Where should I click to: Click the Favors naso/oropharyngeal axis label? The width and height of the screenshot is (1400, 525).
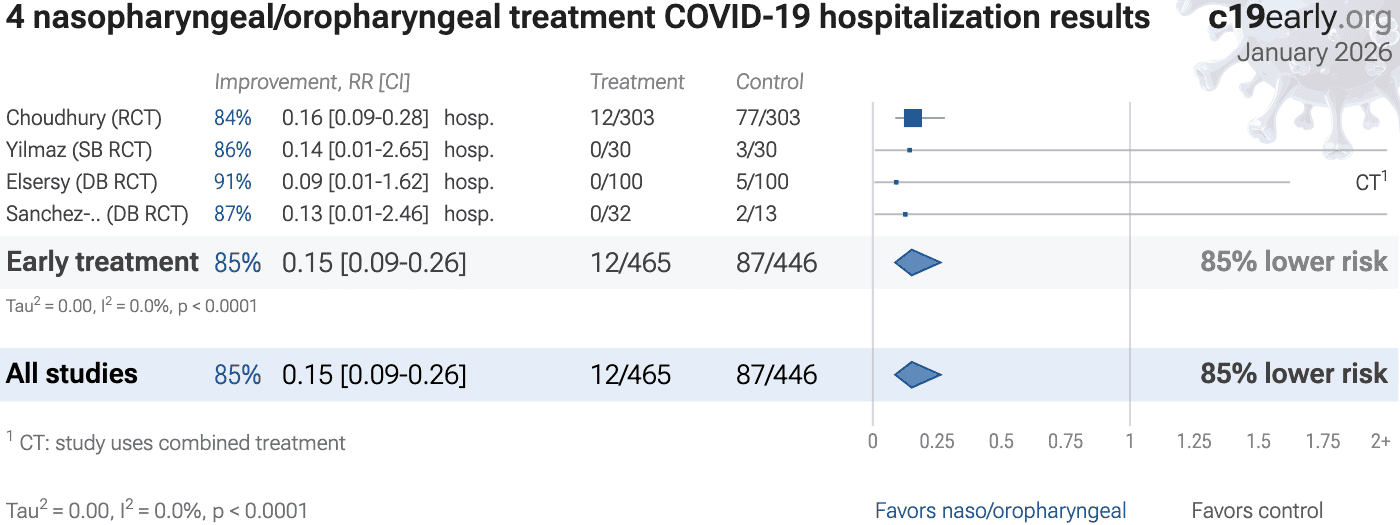pos(1000,511)
